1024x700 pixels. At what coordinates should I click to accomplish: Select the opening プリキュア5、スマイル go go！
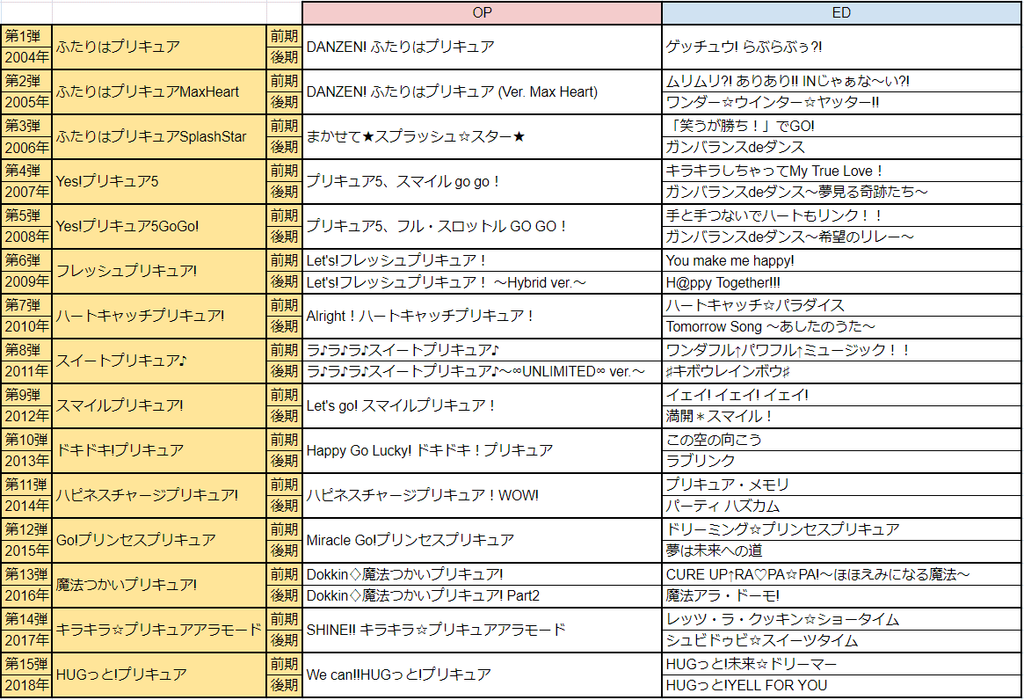pos(482,182)
